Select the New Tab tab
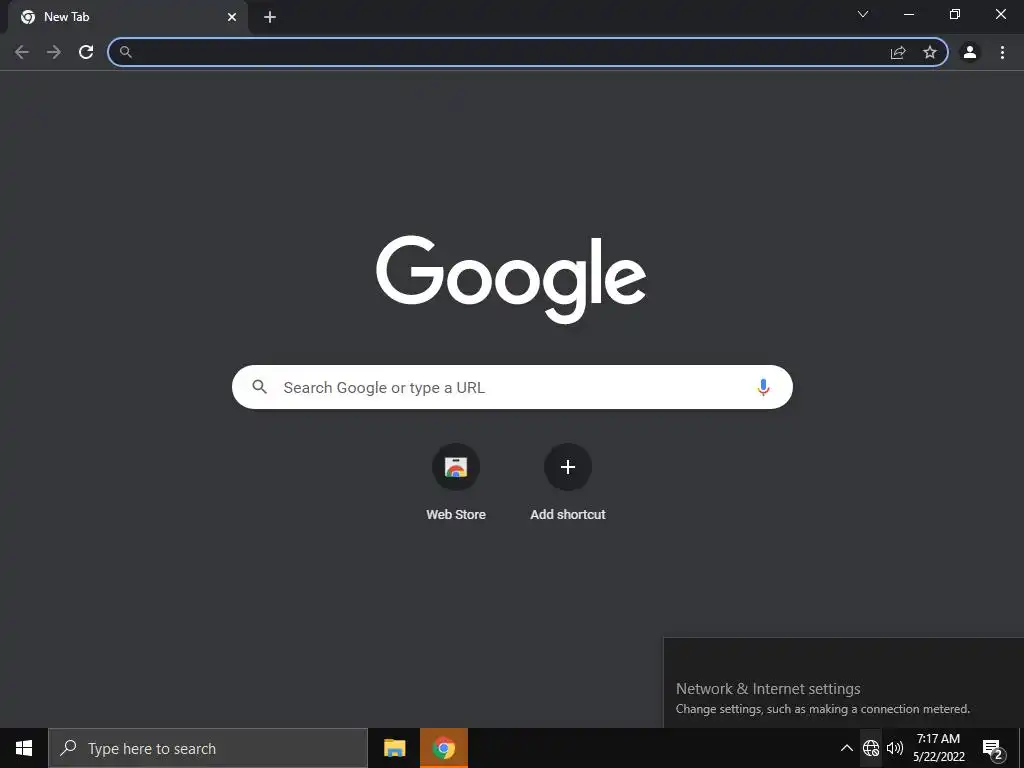 (127, 17)
